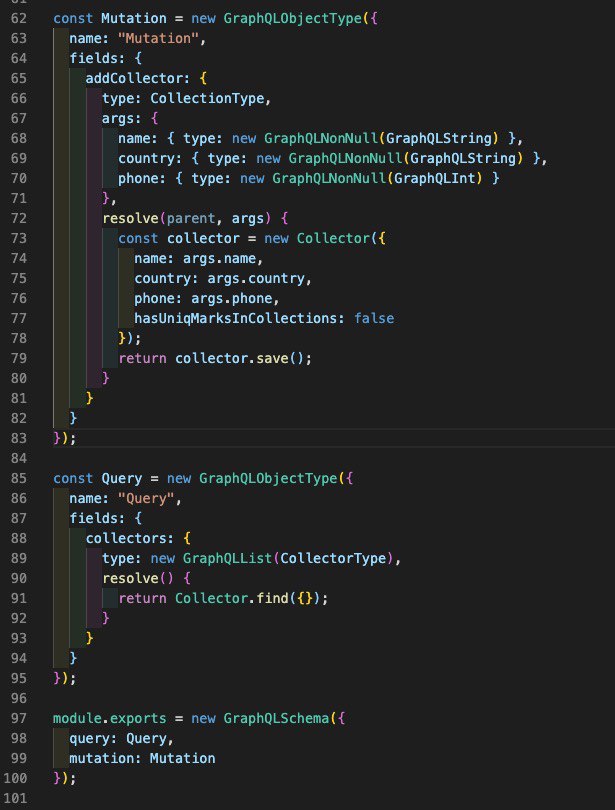Click the phone key on line 70

(138, 178)
